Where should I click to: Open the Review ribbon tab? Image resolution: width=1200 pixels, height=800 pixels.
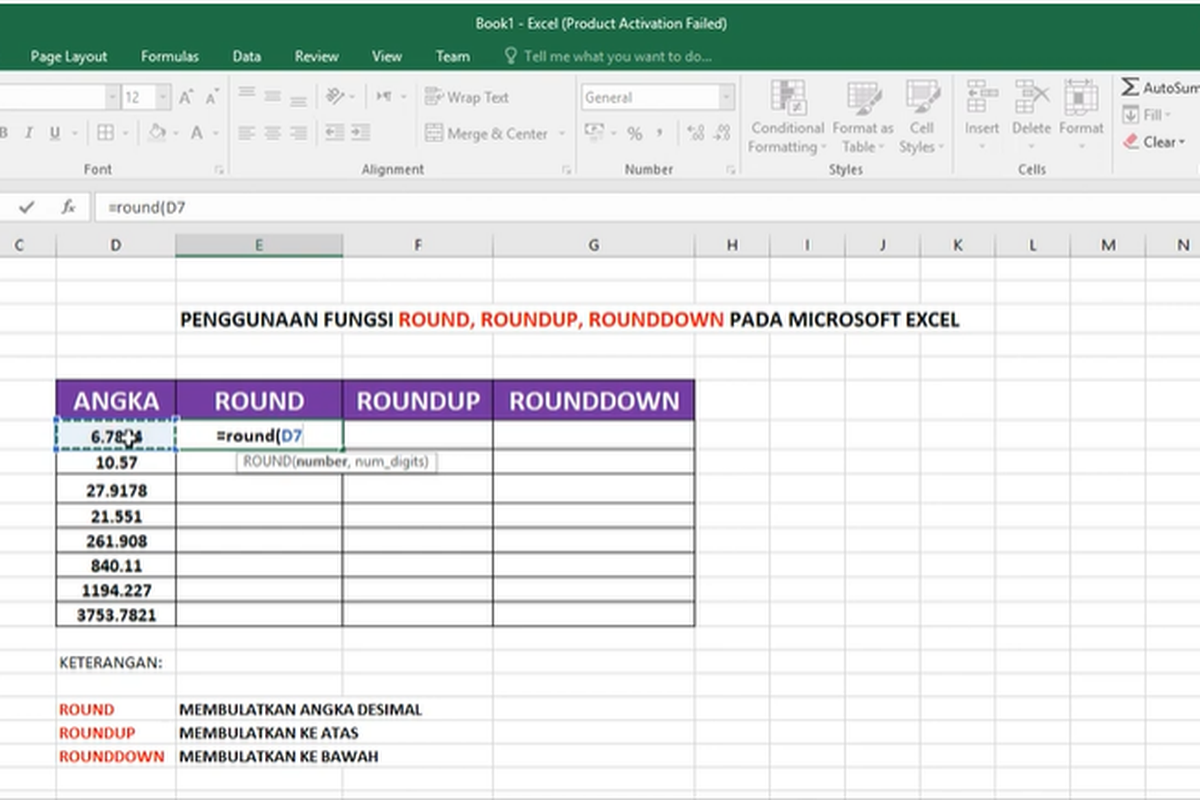point(316,57)
